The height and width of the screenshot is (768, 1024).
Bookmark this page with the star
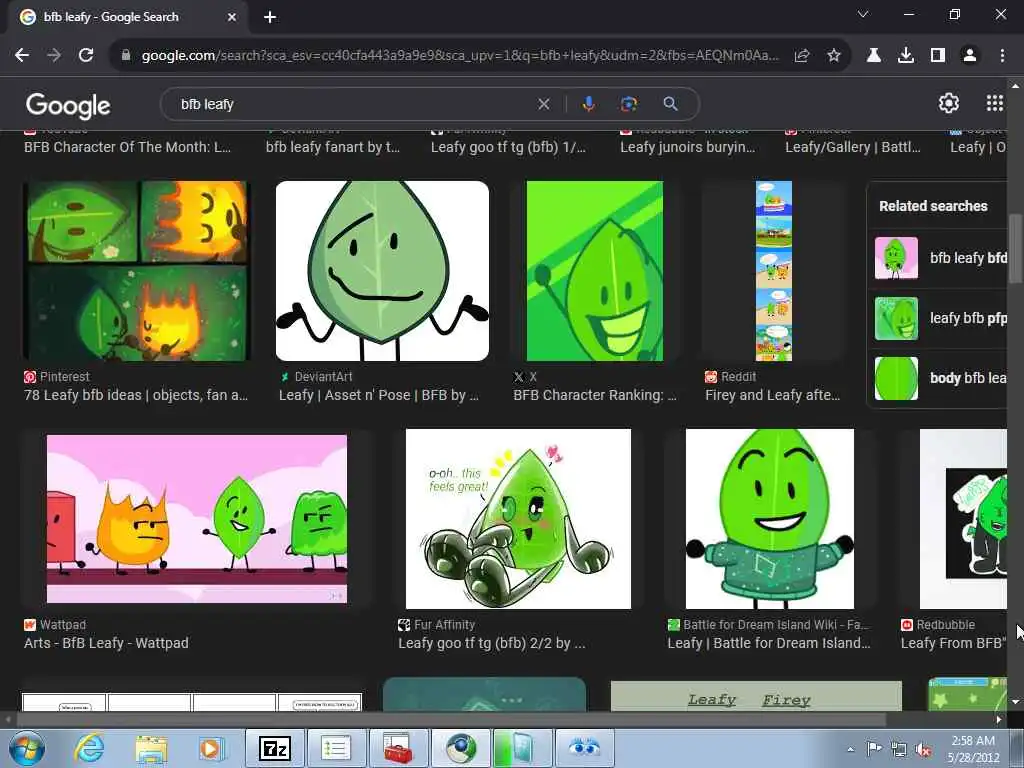pyautogui.click(x=834, y=56)
